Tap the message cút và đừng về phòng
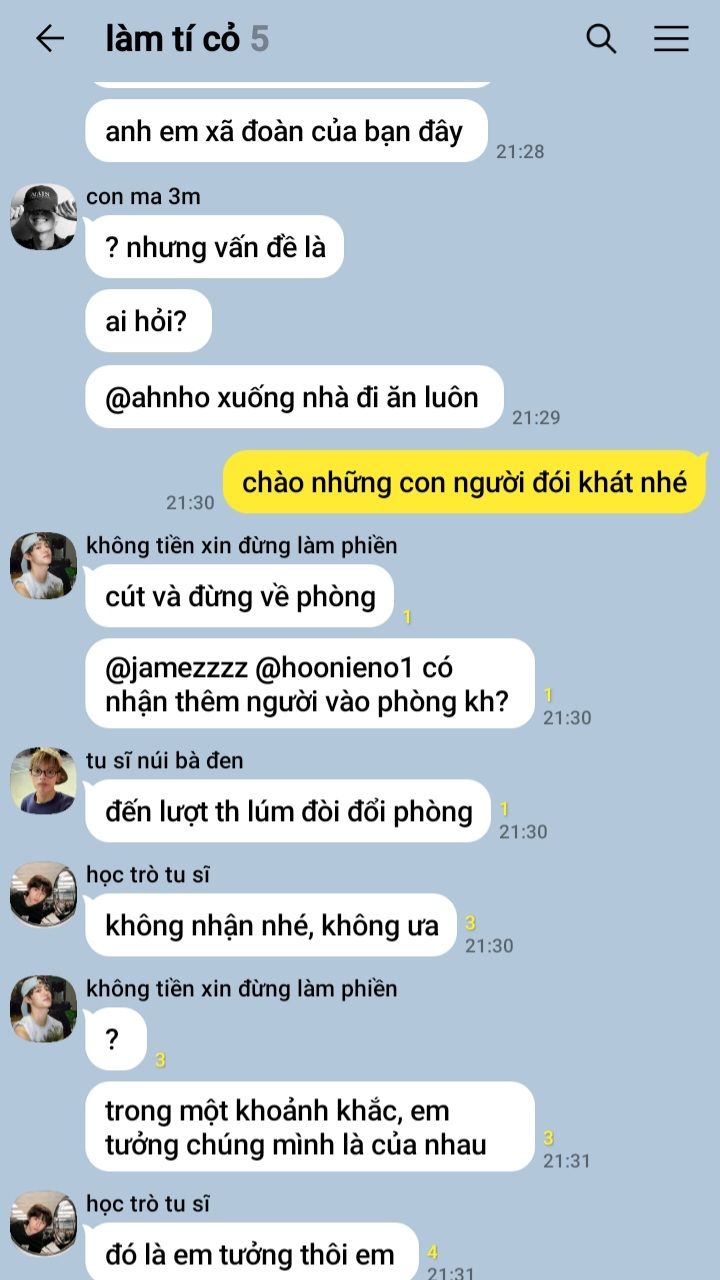Image resolution: width=720 pixels, height=1280 pixels. [x=240, y=597]
